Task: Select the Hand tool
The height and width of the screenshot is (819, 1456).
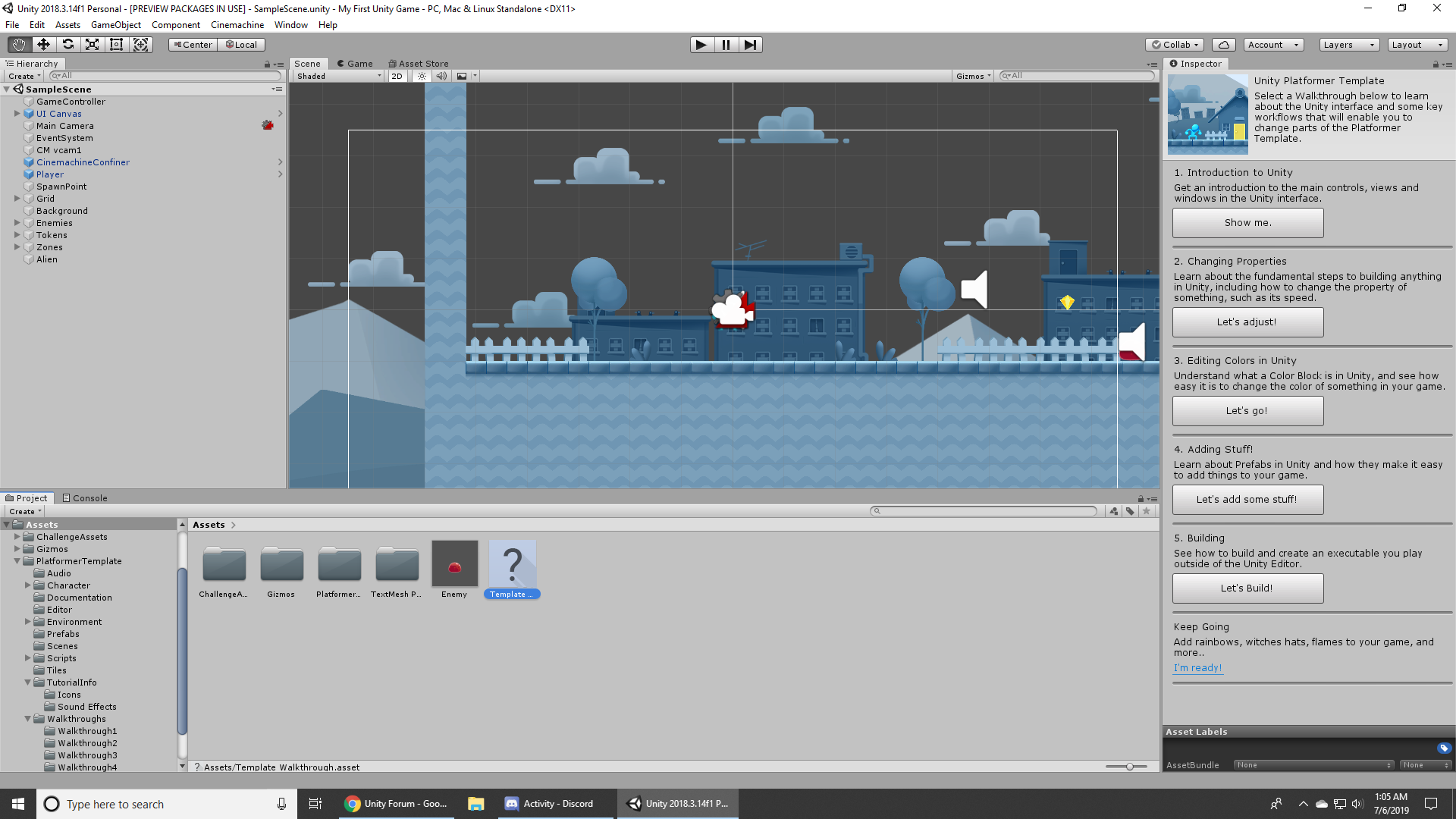Action: point(19,45)
